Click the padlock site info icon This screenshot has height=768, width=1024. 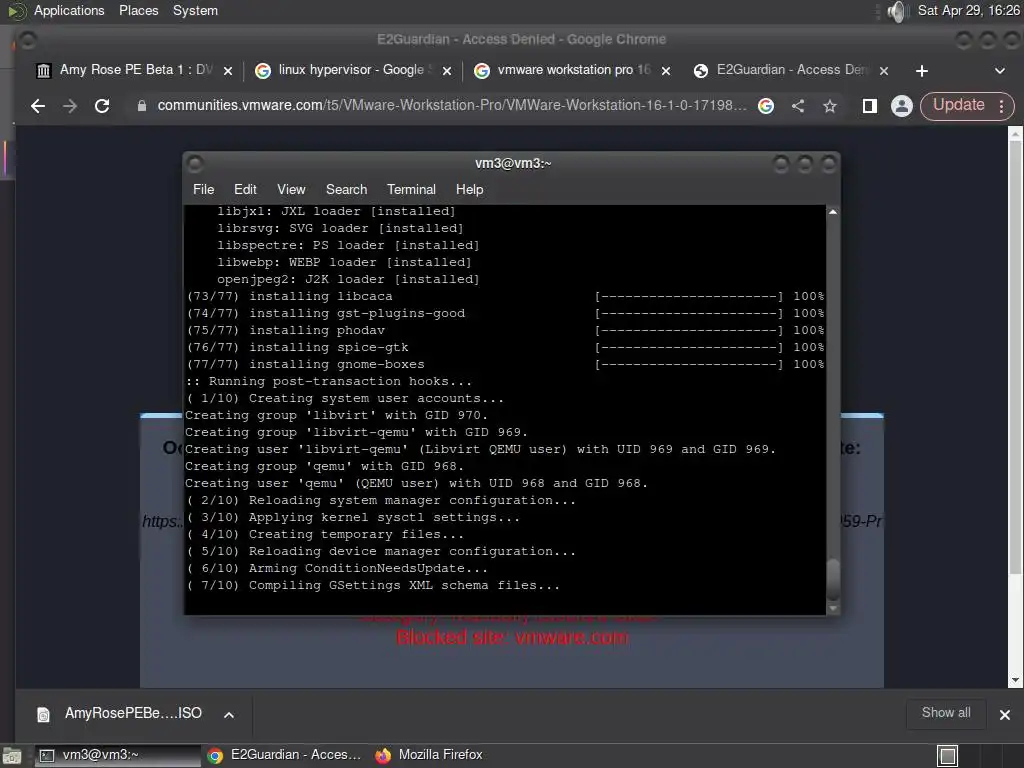click(x=142, y=106)
